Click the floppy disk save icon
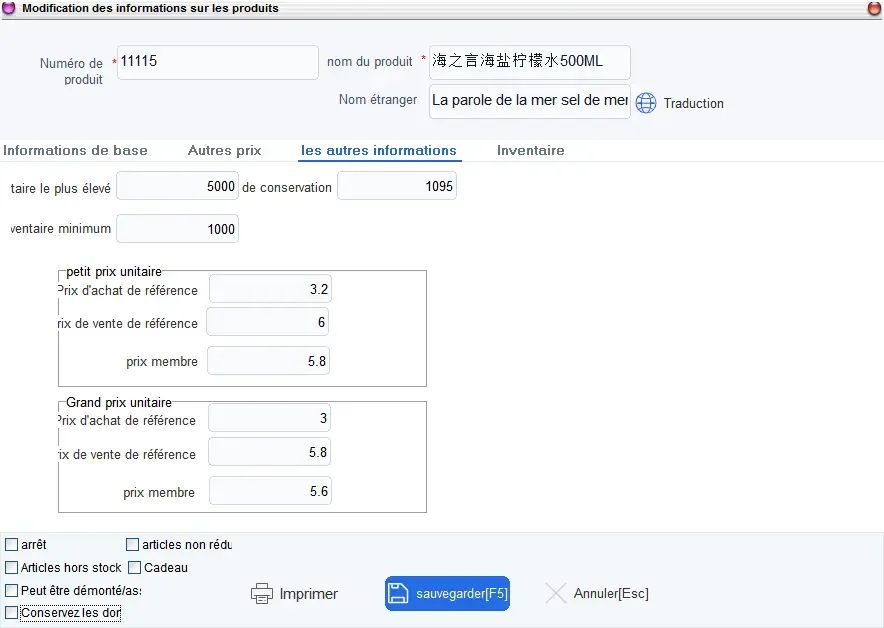884x628 pixels. click(x=398, y=593)
